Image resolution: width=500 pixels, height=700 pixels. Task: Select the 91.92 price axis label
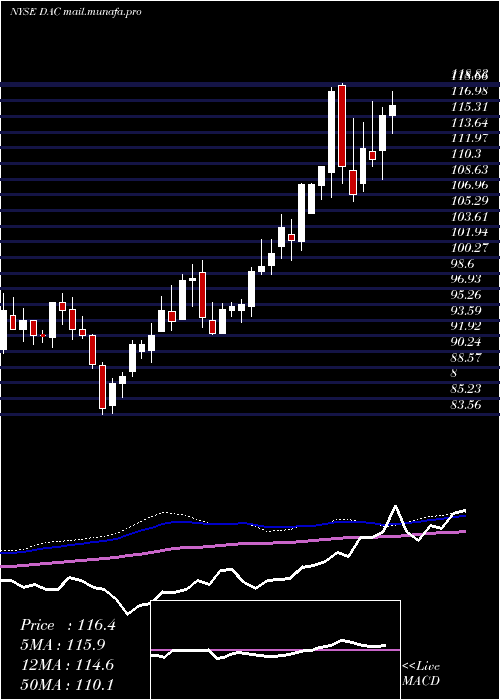[x=467, y=326]
